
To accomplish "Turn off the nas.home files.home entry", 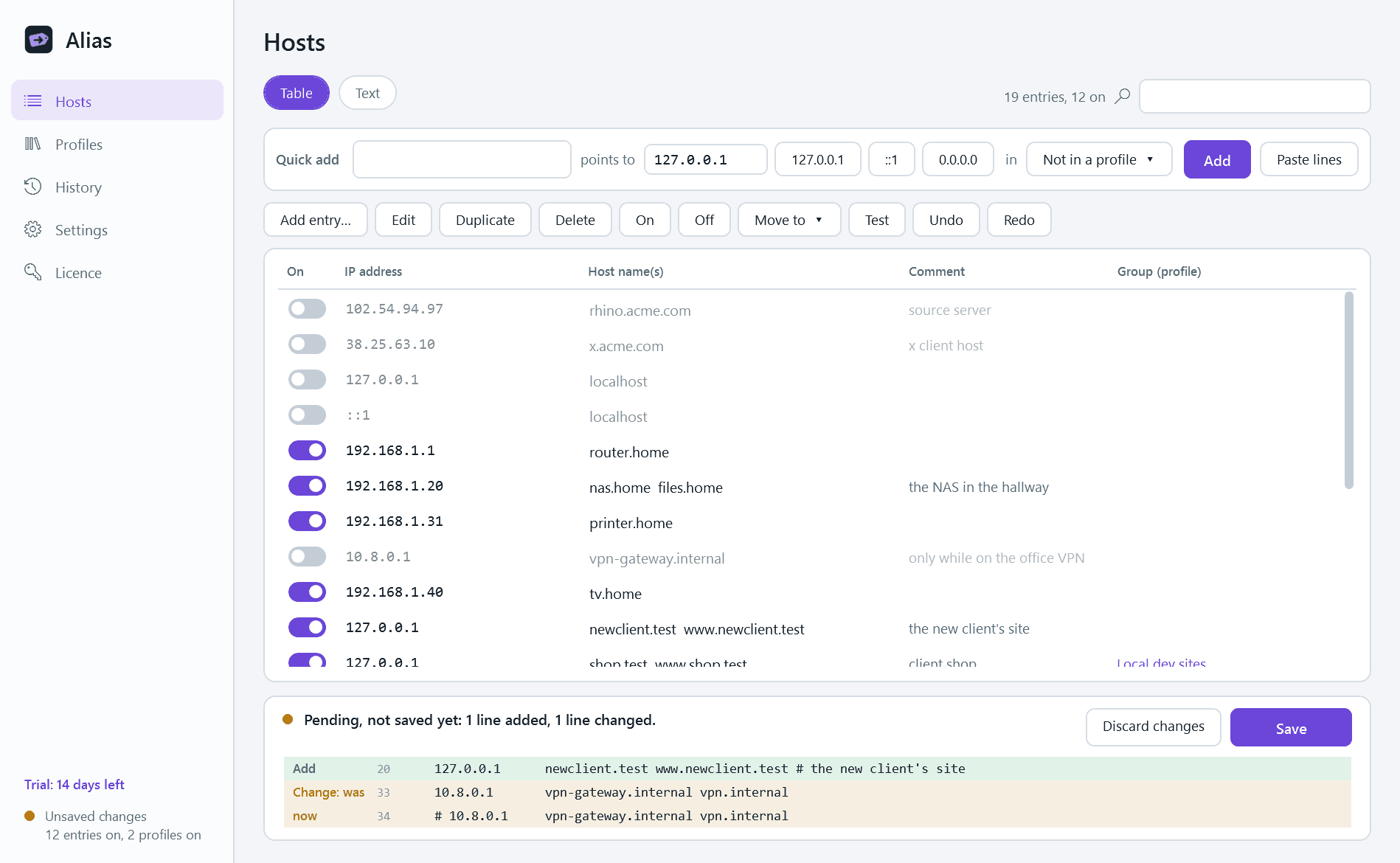I will 307,486.
